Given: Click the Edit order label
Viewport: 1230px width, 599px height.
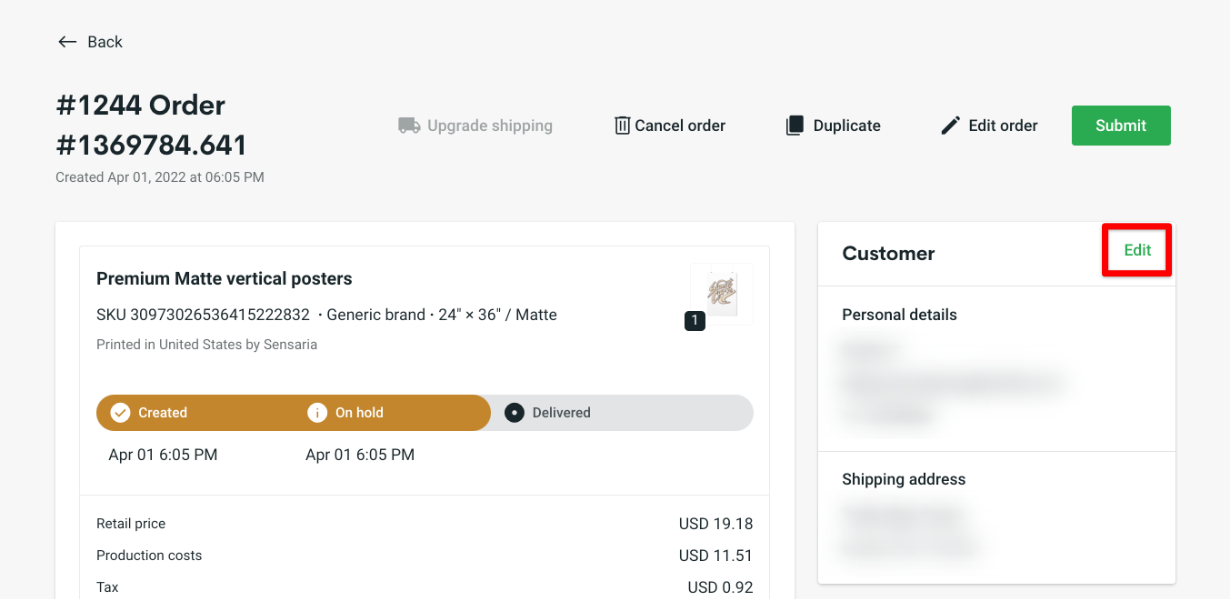Looking at the screenshot, I should 1003,126.
